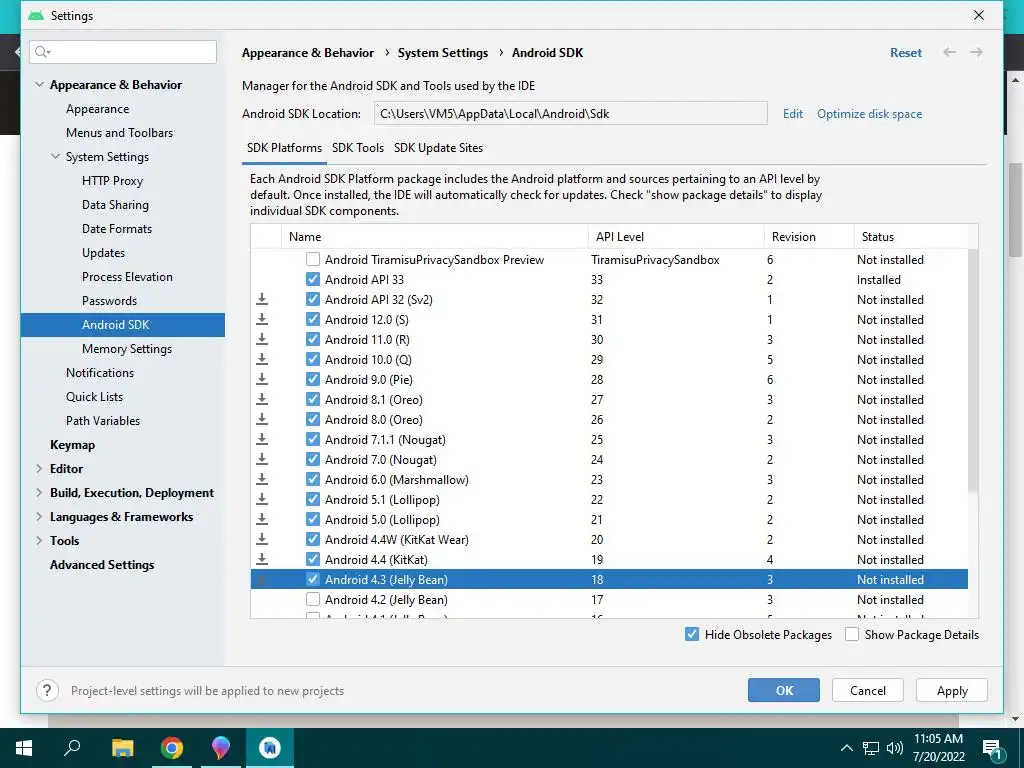Uncheck Android 4.3 (Jelly Bean) checkbox
The height and width of the screenshot is (768, 1024).
pos(313,579)
